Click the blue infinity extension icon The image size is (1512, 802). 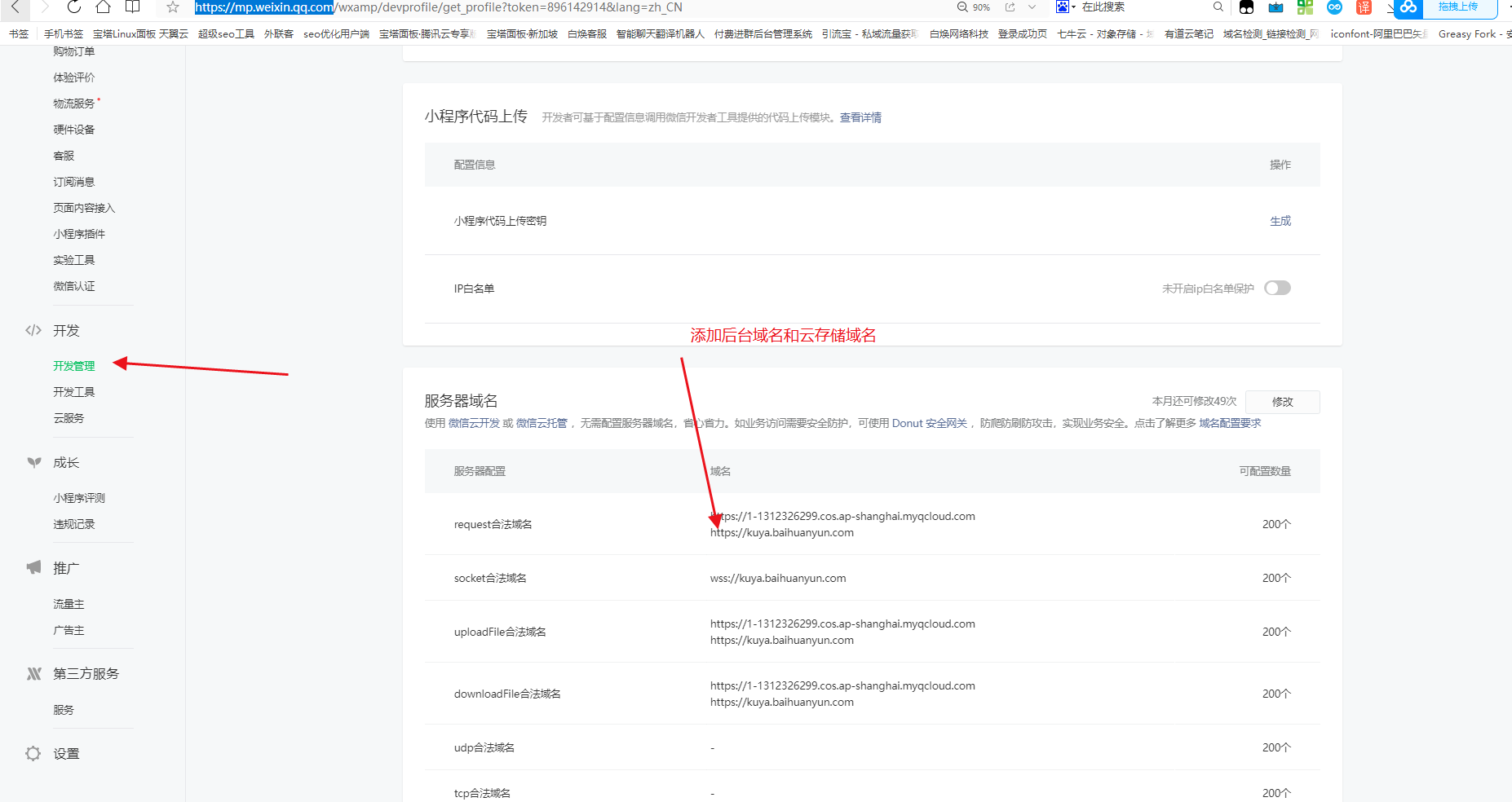tap(1334, 7)
